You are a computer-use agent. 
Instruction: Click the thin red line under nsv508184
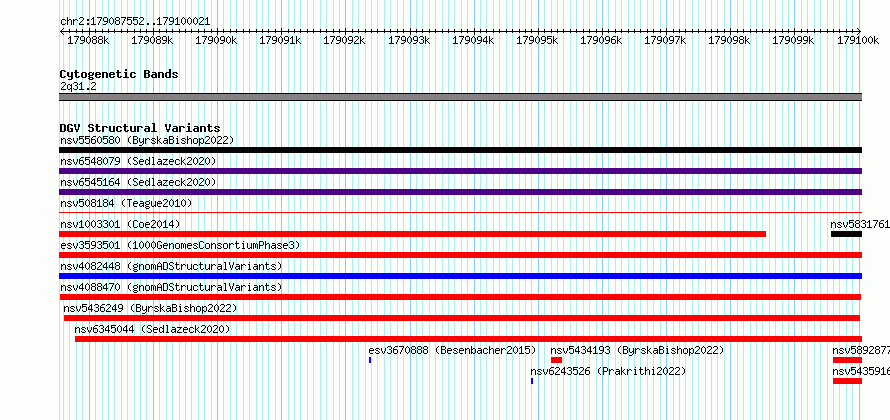(x=460, y=212)
